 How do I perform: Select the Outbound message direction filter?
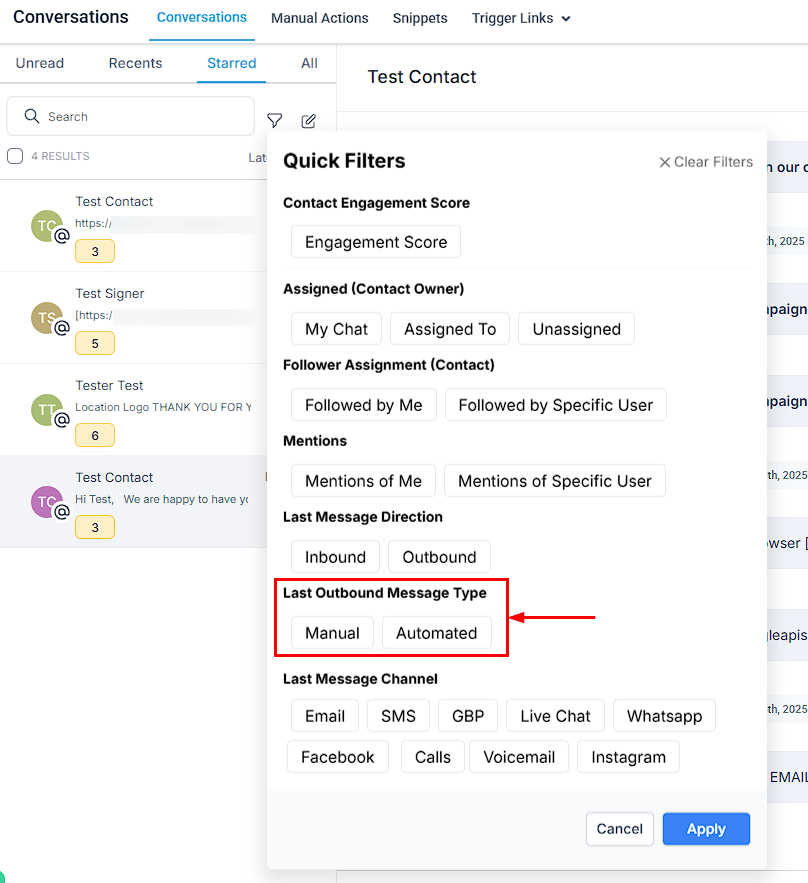click(439, 557)
